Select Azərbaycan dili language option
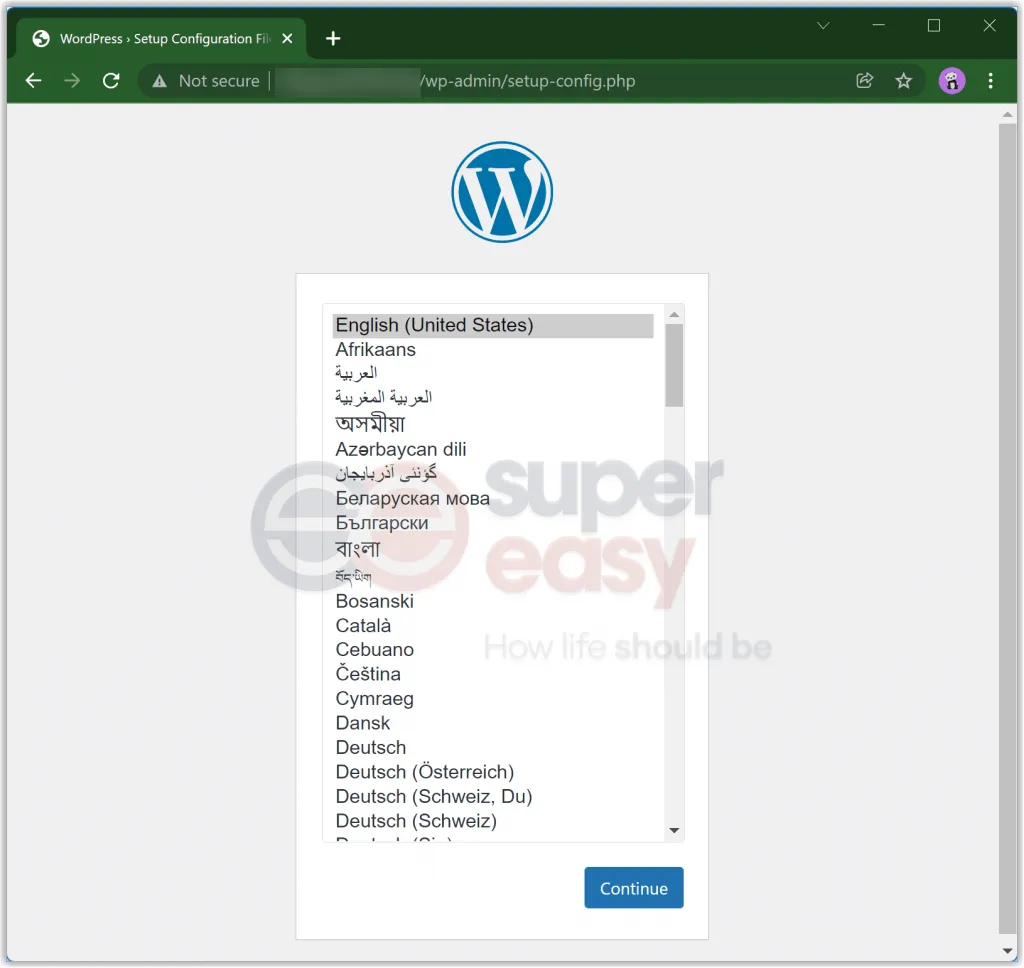This screenshot has height=968, width=1024. 493,449
